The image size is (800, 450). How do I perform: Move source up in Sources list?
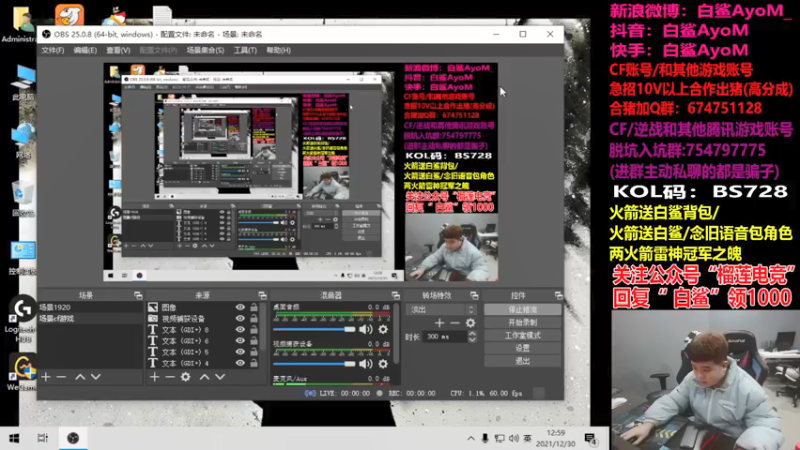point(205,377)
